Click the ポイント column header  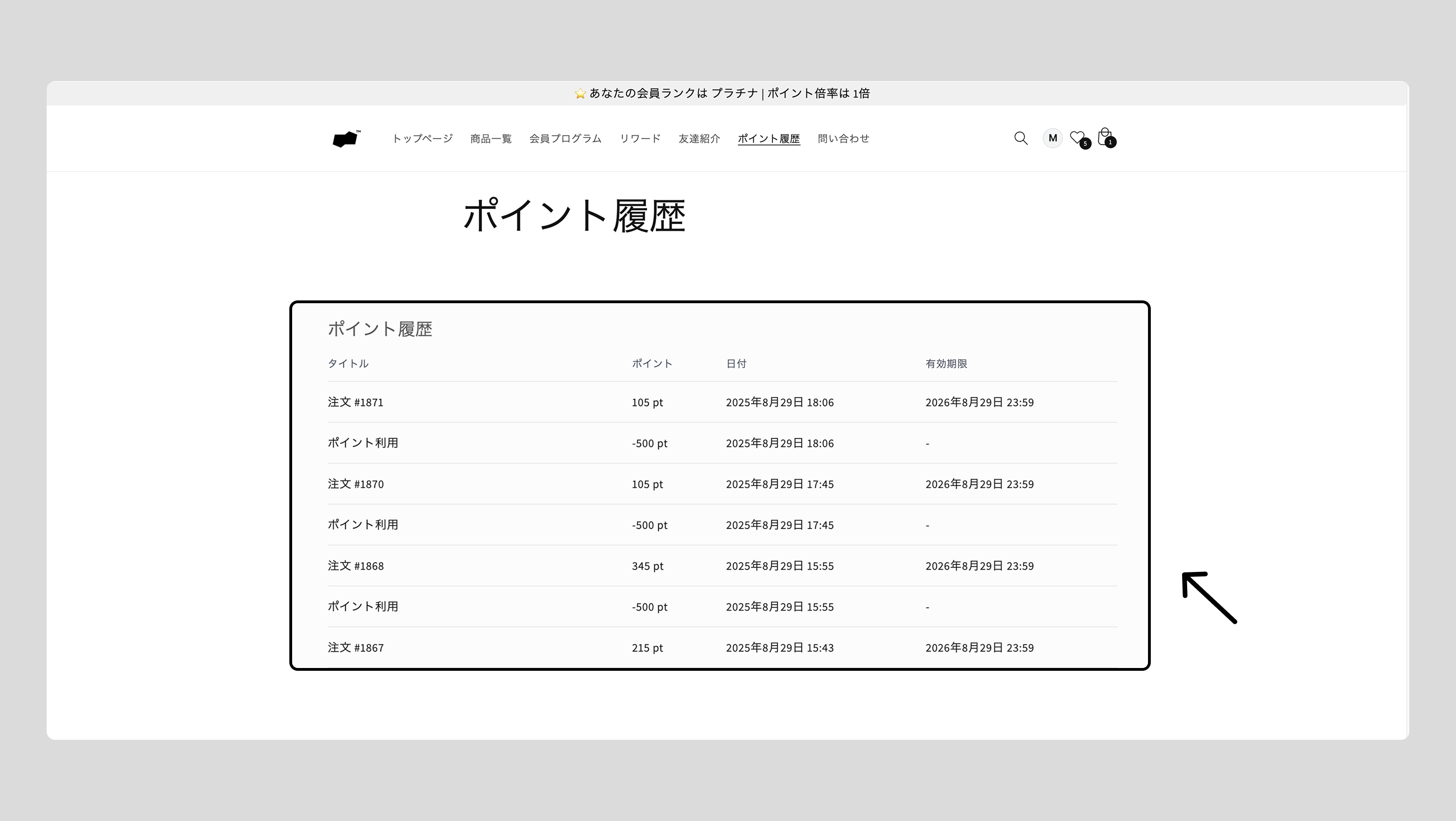coord(651,364)
